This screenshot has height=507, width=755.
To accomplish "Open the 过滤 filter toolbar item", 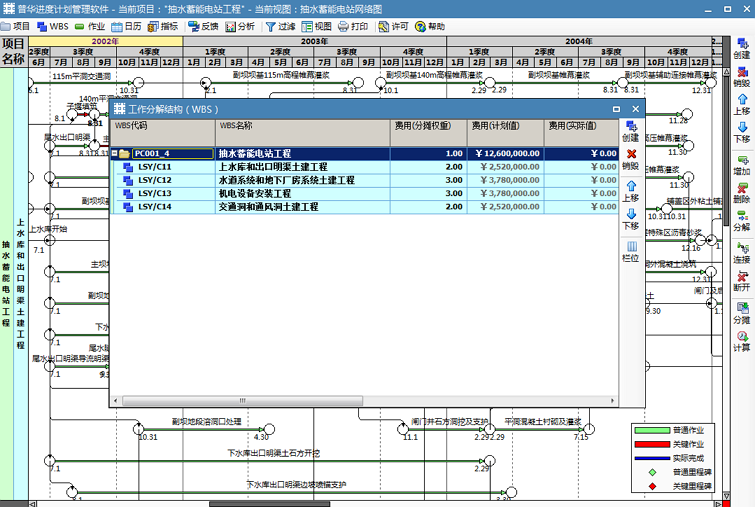I will click(x=280, y=27).
